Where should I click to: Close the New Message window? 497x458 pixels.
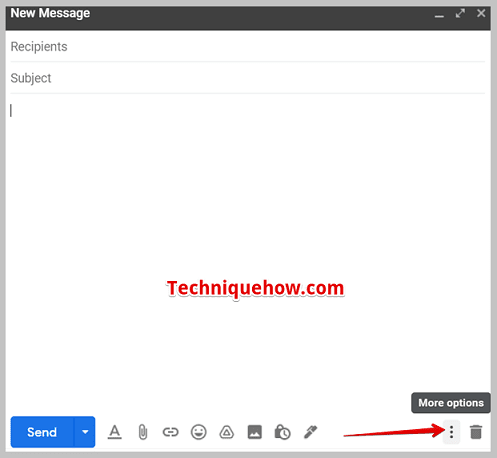pyautogui.click(x=481, y=13)
